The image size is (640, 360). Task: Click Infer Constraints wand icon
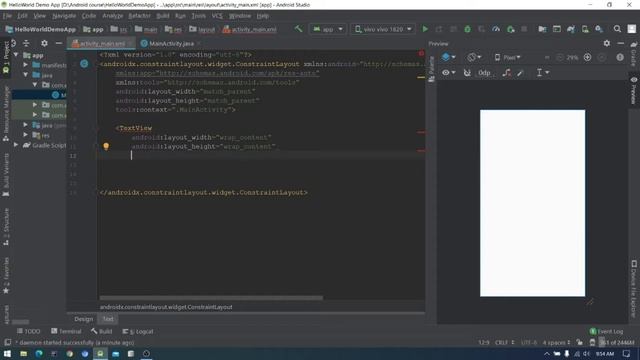point(520,73)
